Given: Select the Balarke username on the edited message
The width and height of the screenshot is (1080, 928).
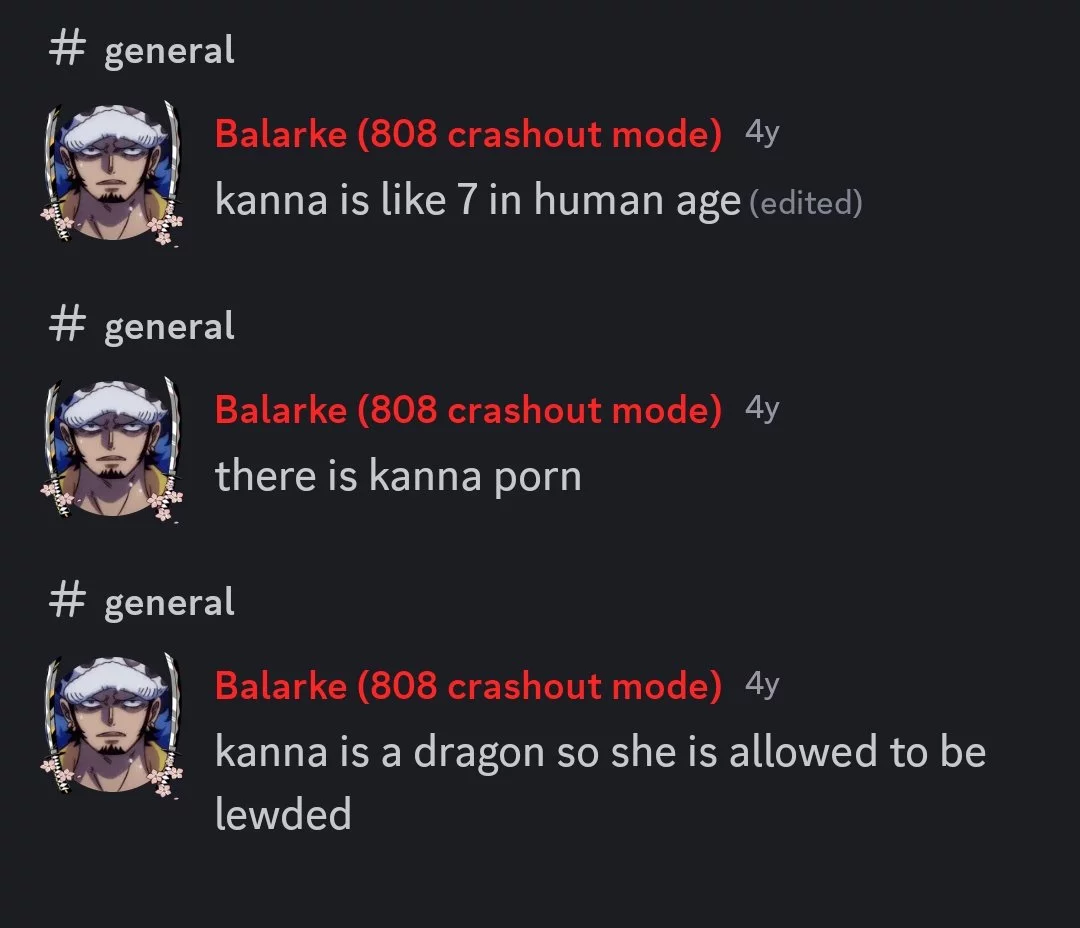Looking at the screenshot, I should point(468,133).
